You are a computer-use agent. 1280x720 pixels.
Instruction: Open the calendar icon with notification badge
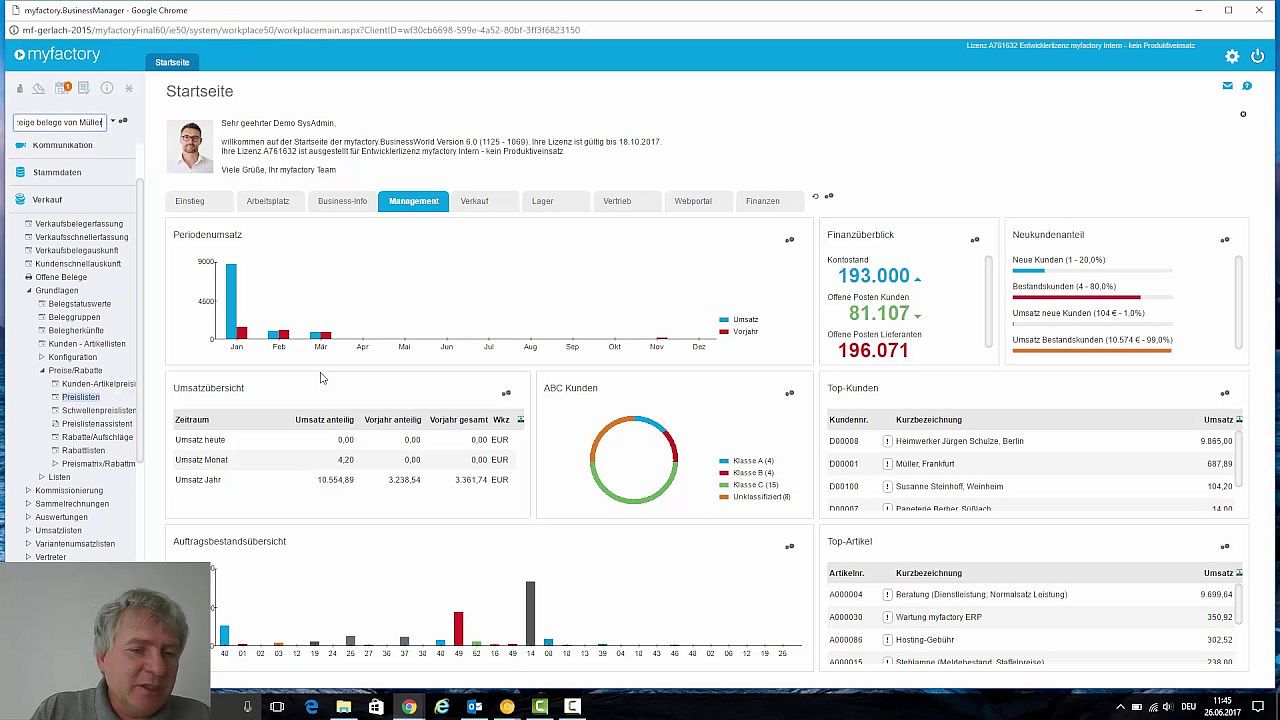click(63, 88)
